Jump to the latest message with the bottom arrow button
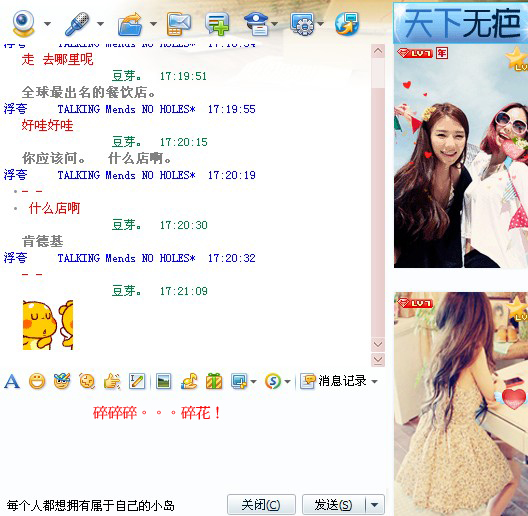528x516 pixels. tap(378, 360)
